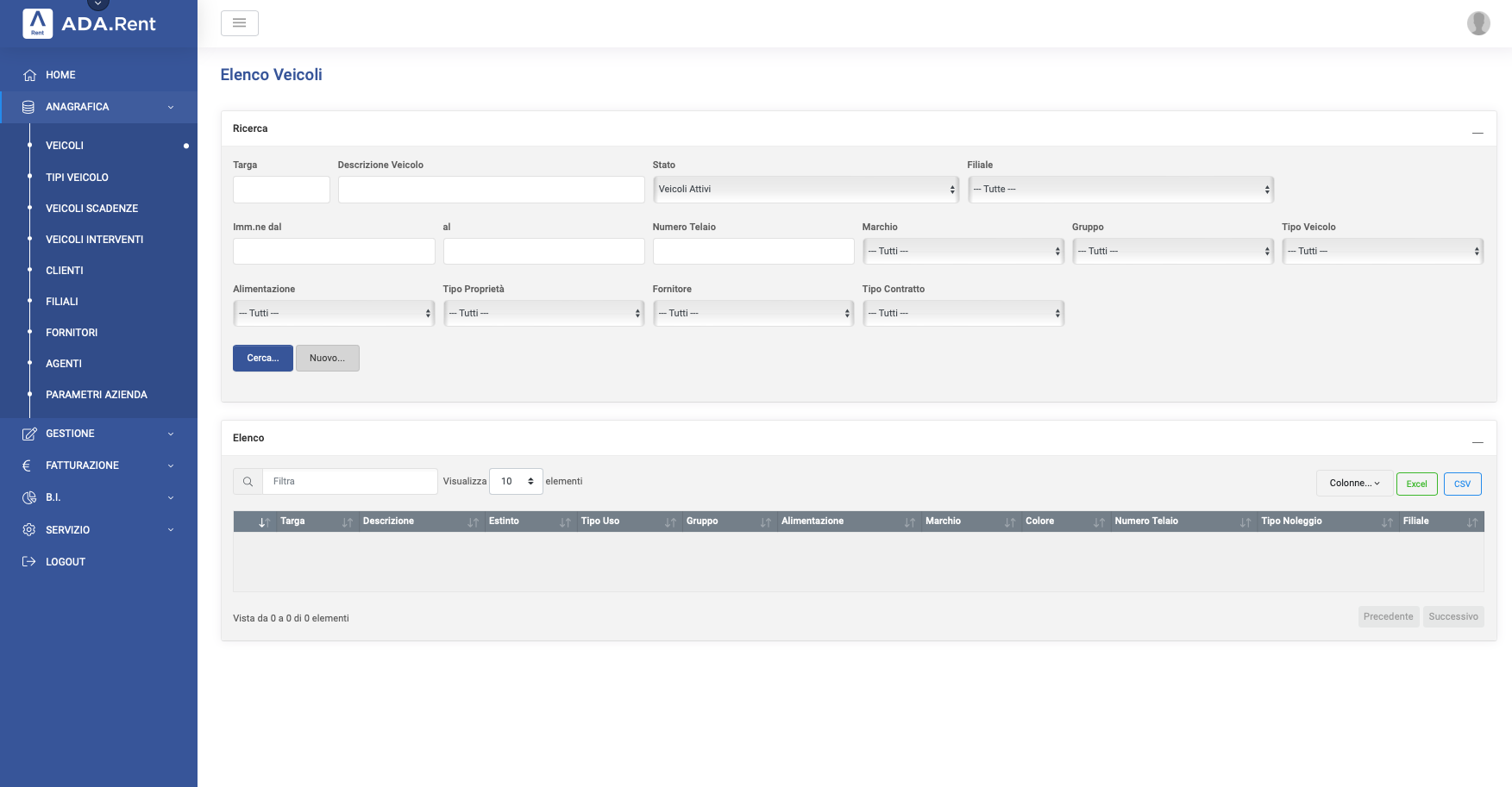Click the Home house icon in sidebar

point(29,75)
